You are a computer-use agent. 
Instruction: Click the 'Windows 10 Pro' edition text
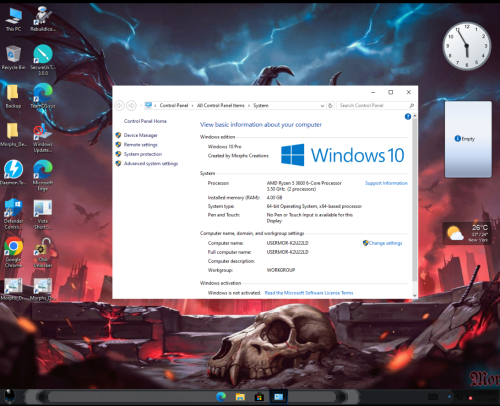(225, 147)
